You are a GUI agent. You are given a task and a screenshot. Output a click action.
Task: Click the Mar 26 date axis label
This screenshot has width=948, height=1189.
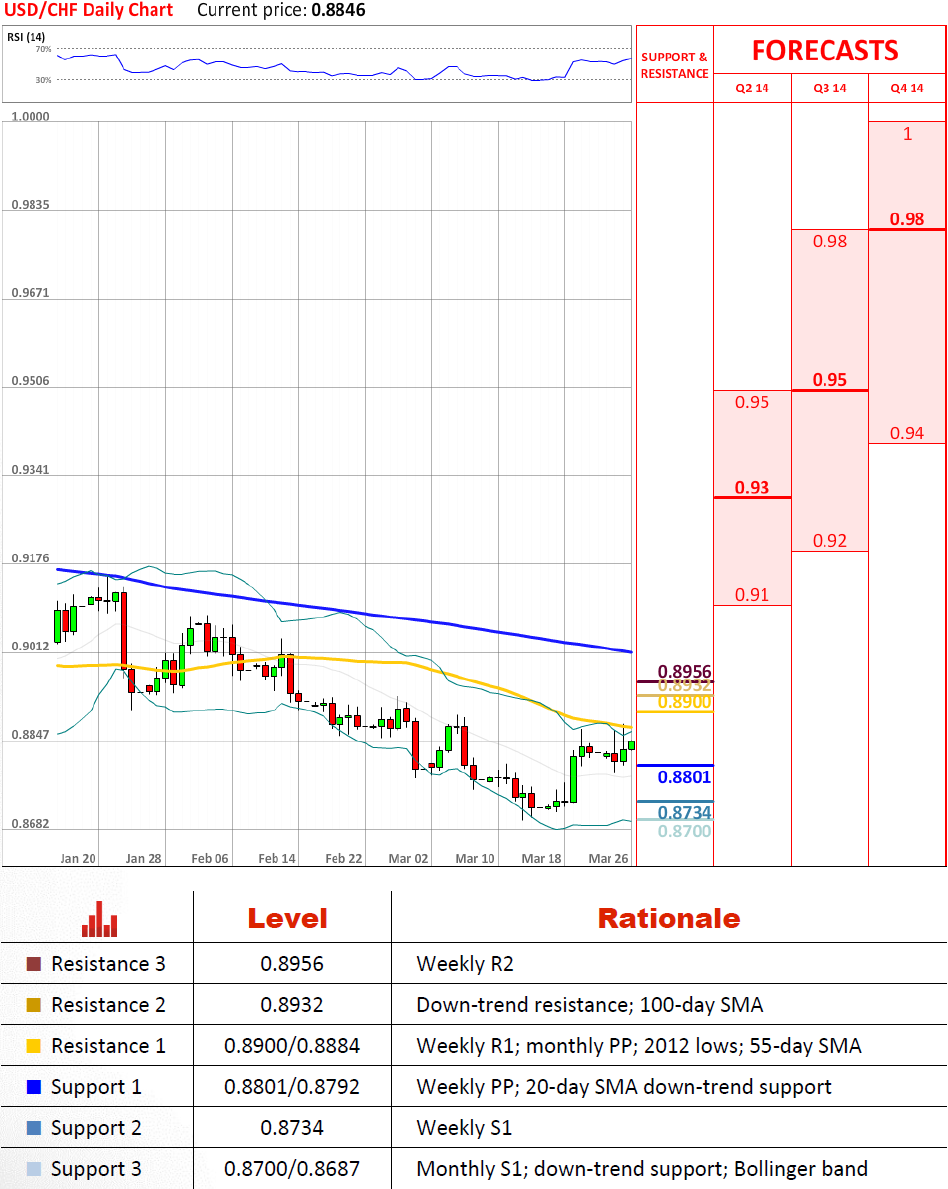point(608,858)
